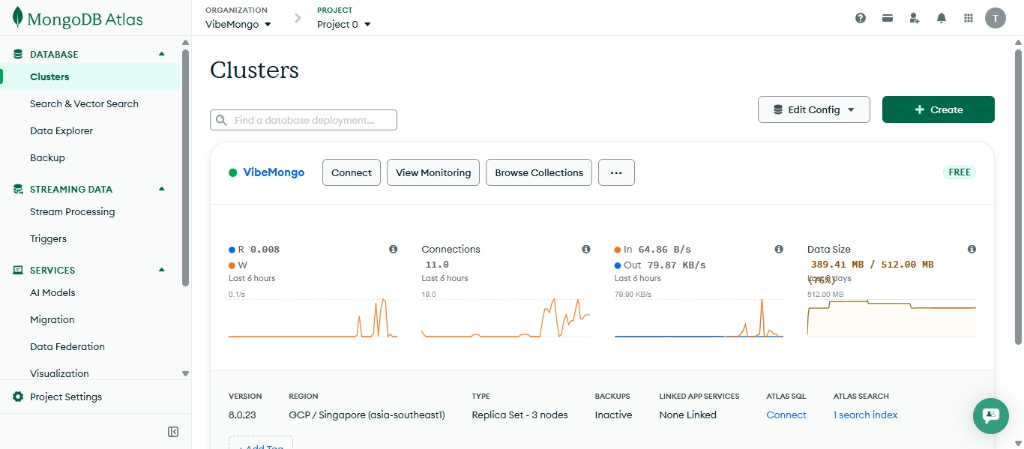Show info for the network In/Out chart
This screenshot has height=449, width=1024.
(778, 249)
